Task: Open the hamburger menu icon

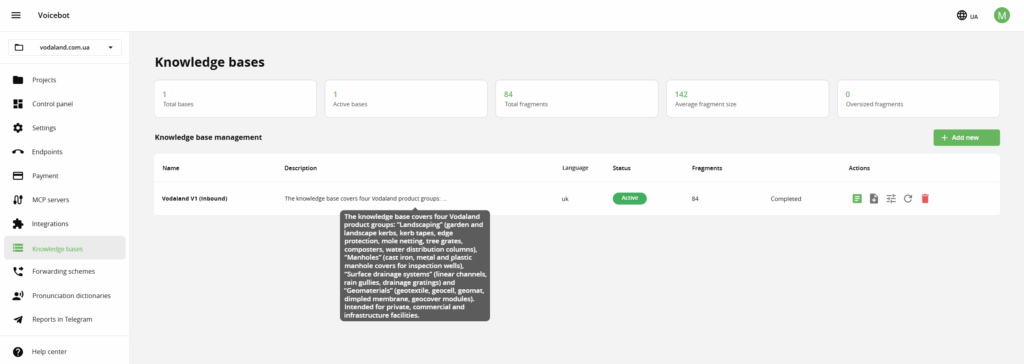Action: [16, 15]
